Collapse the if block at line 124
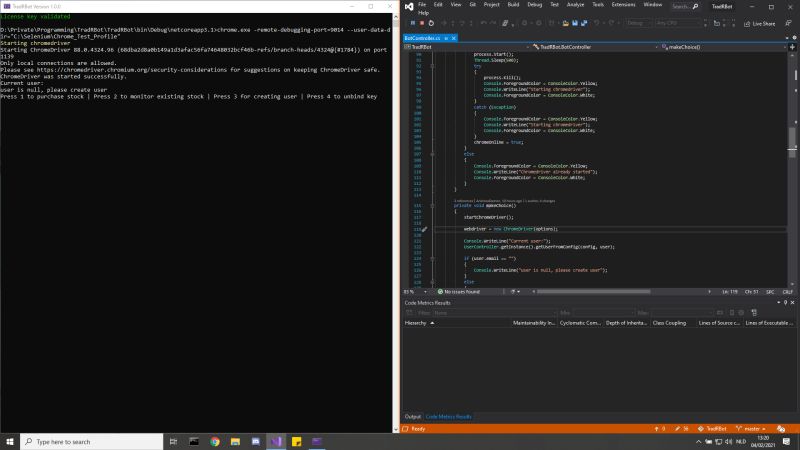Image resolution: width=800 pixels, height=450 pixels. tap(432, 259)
